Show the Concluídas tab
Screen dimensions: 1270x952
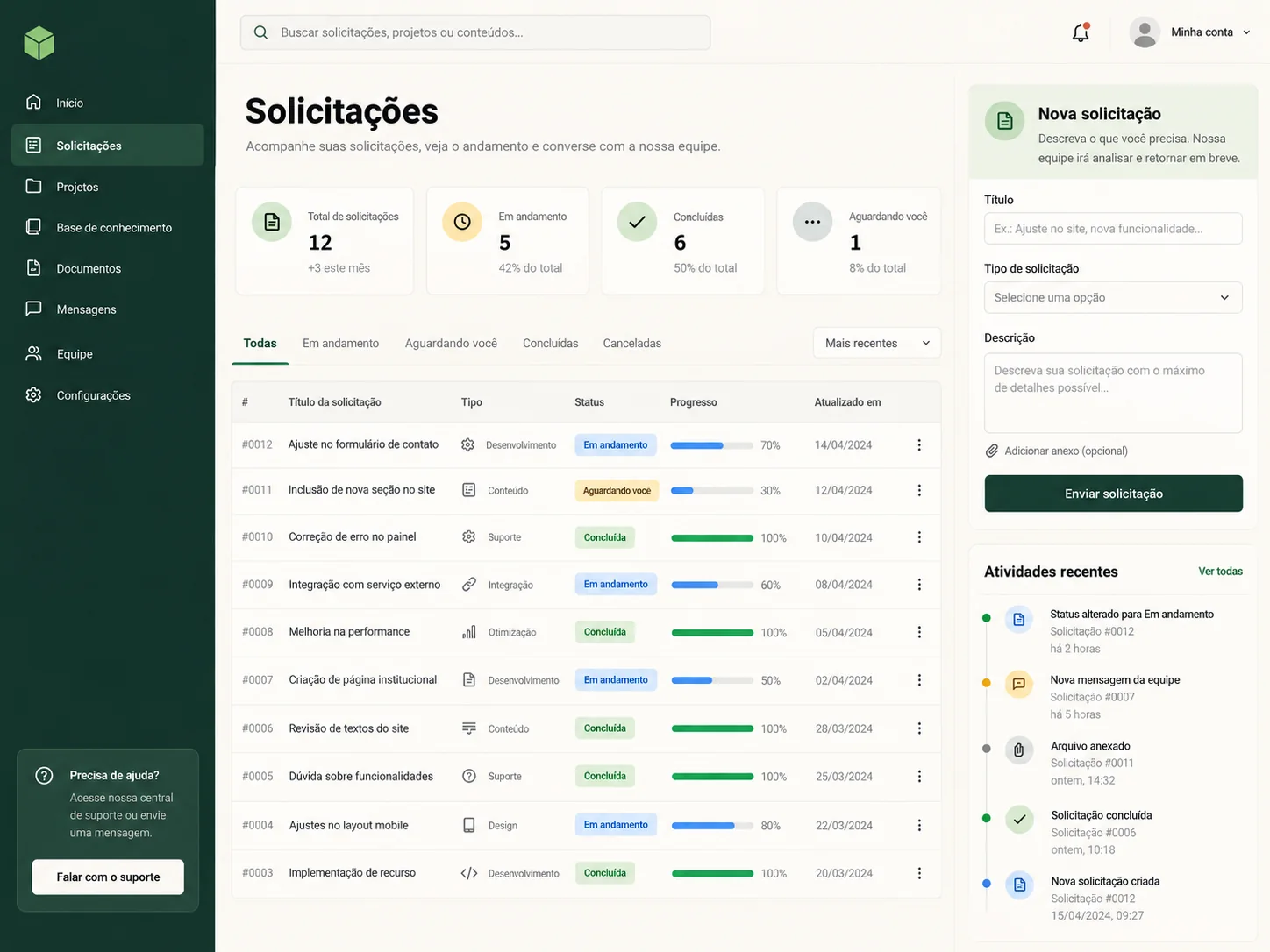(551, 344)
